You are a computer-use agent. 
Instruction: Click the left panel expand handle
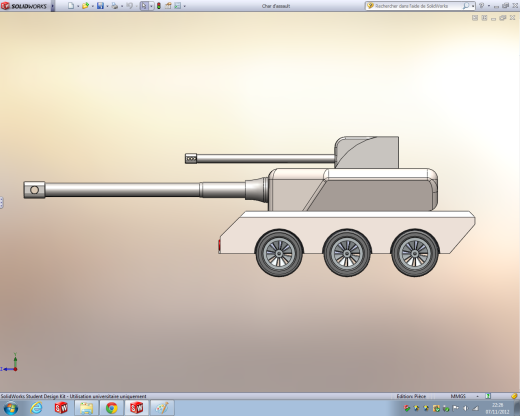(x=2, y=202)
